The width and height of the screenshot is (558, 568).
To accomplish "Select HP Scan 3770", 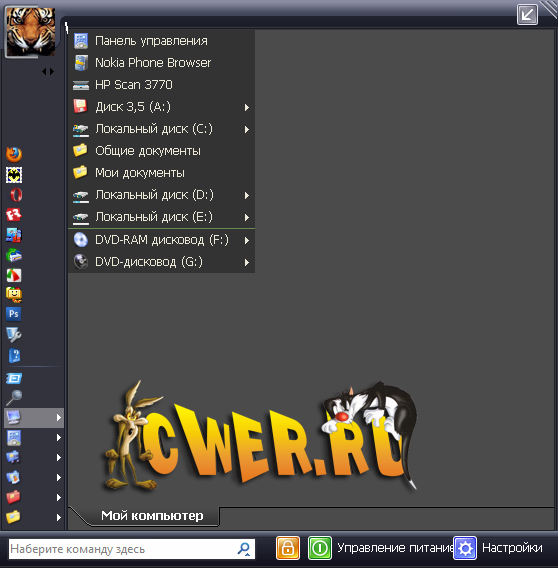I will point(162,85).
